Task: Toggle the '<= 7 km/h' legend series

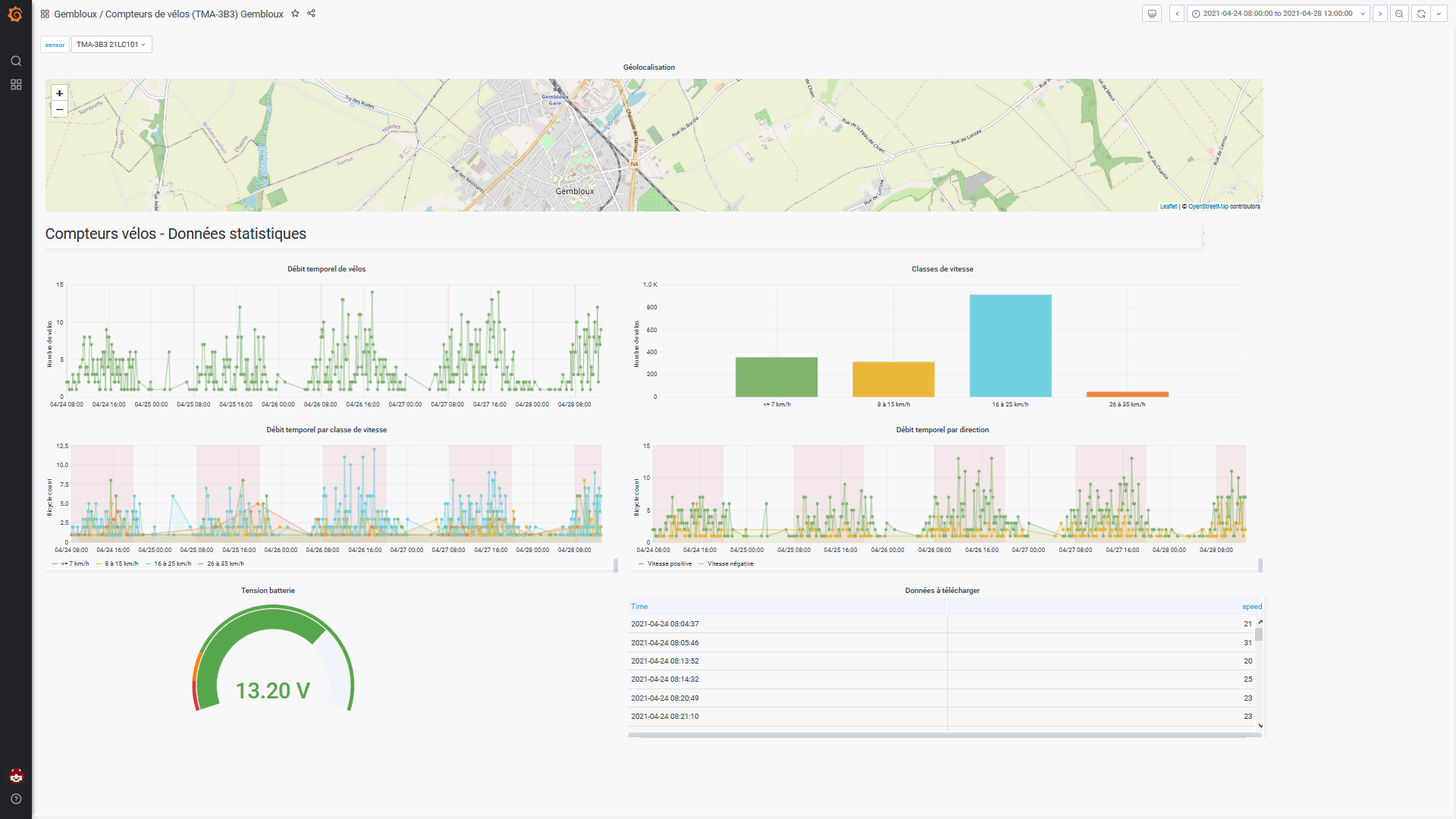Action: click(74, 563)
